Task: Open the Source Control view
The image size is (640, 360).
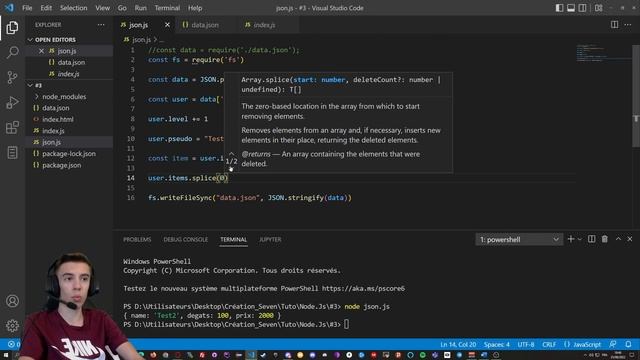Action: tap(12, 77)
